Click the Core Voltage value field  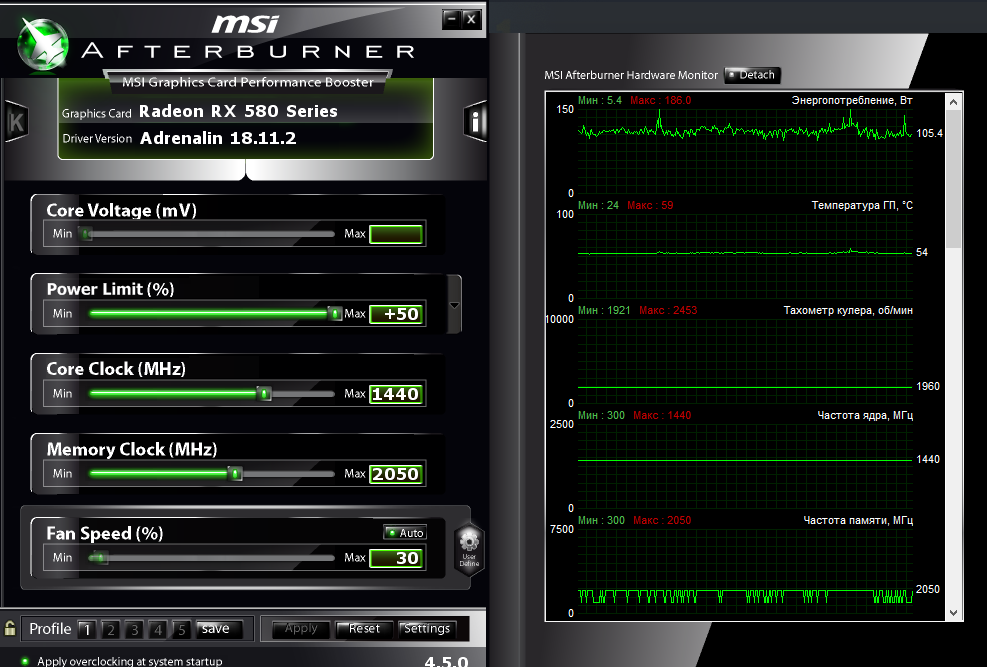[x=396, y=234]
